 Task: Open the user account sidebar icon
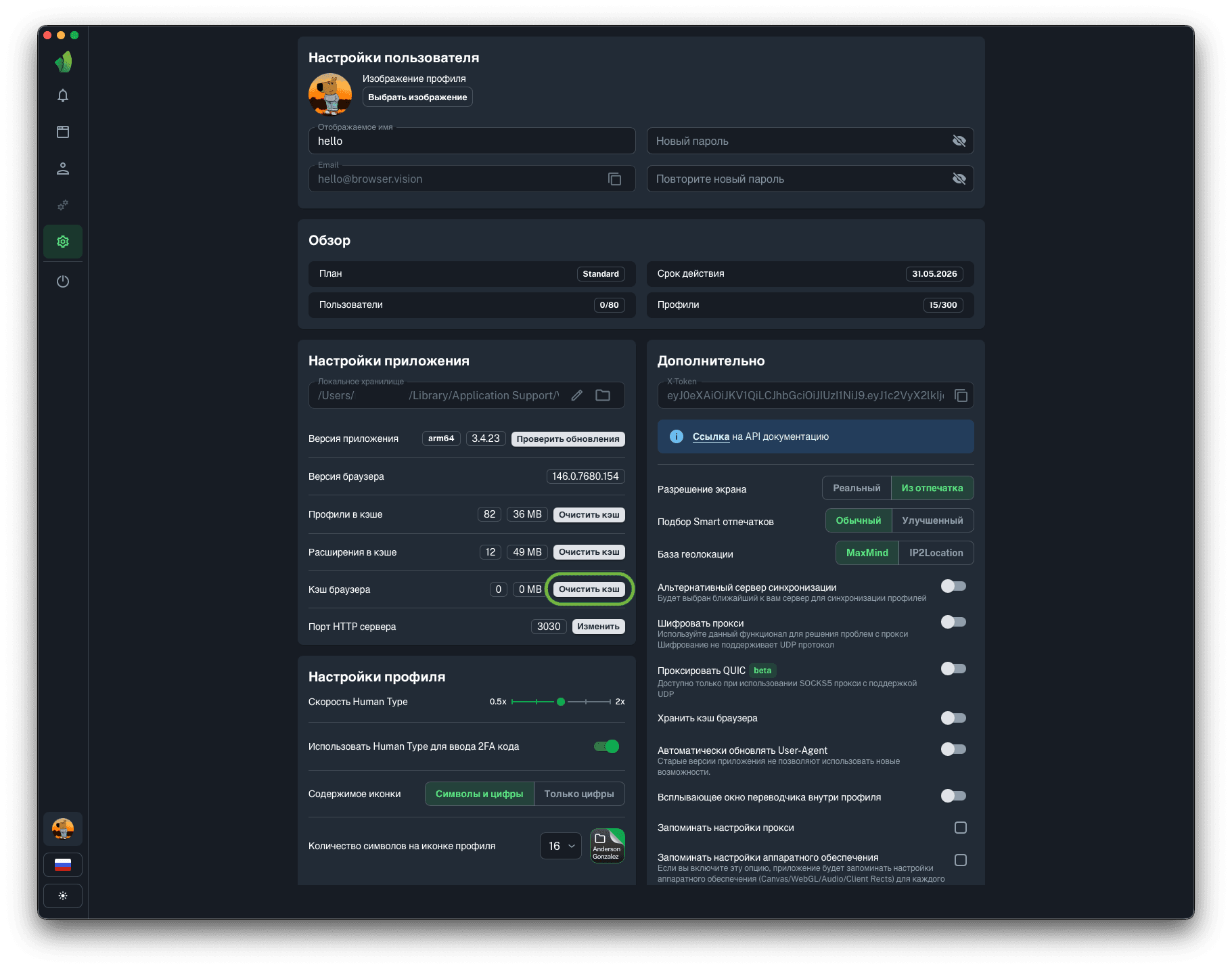[x=63, y=168]
